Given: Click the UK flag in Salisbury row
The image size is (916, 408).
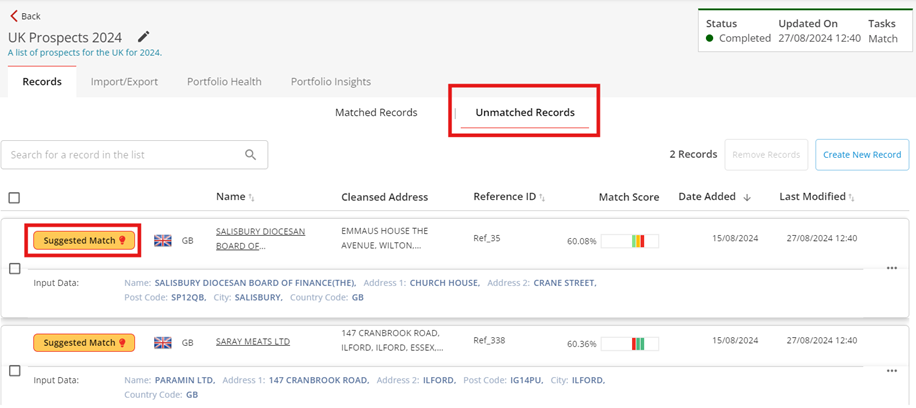Looking at the screenshot, I should pyautogui.click(x=163, y=240).
